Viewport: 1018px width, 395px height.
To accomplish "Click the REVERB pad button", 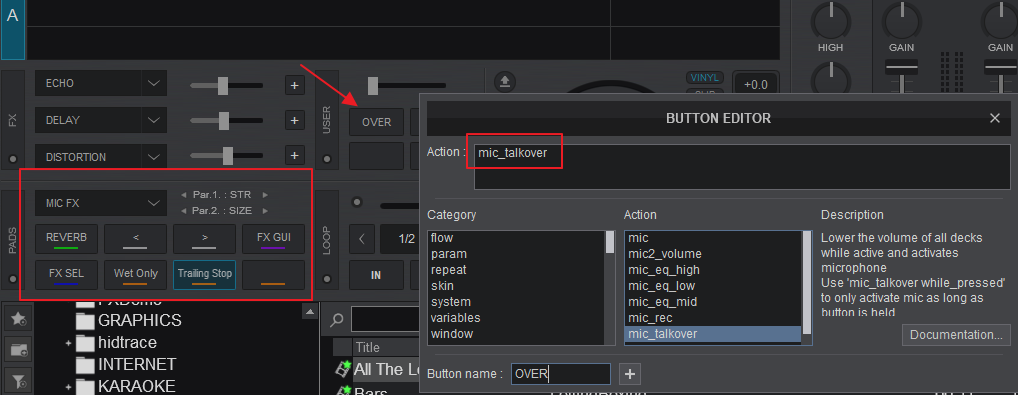I will tap(67, 239).
